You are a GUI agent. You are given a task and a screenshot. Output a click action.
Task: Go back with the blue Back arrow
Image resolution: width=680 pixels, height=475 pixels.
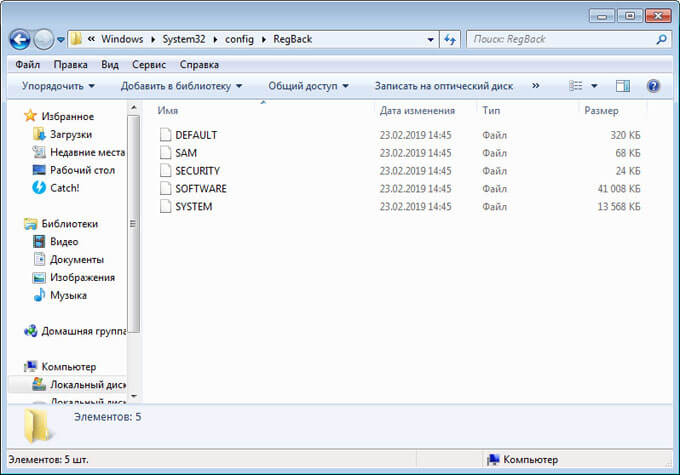(20, 39)
